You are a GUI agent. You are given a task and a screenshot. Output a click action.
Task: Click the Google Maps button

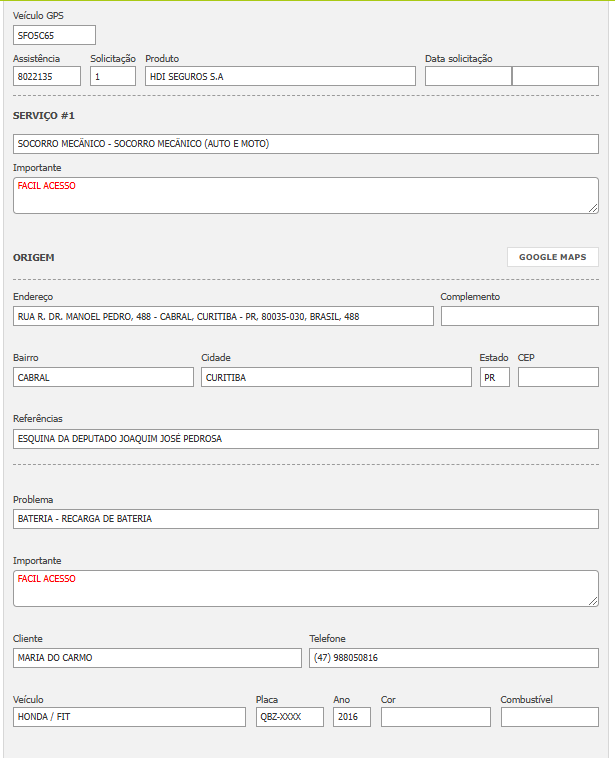[x=552, y=257]
